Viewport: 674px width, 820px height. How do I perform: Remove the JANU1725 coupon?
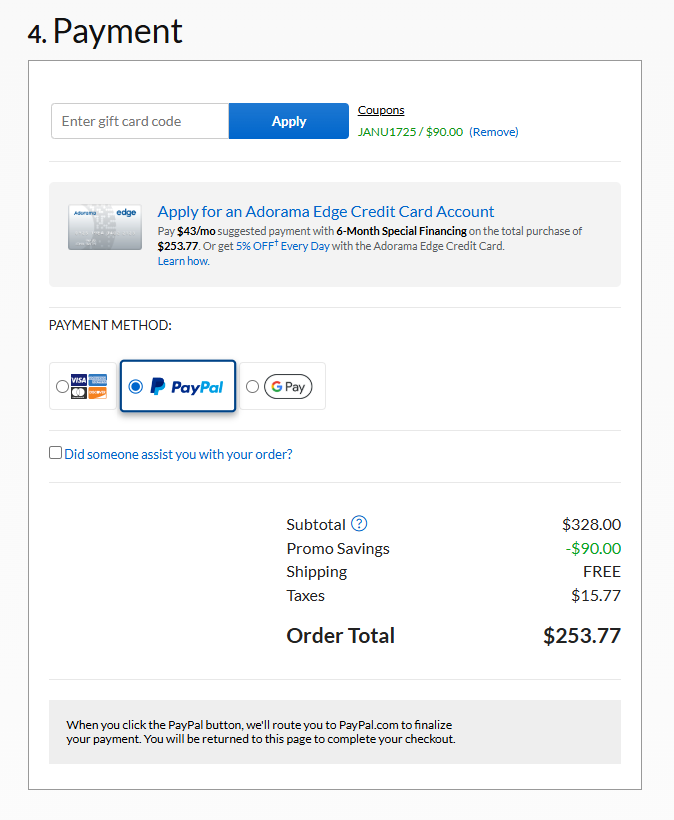click(494, 132)
